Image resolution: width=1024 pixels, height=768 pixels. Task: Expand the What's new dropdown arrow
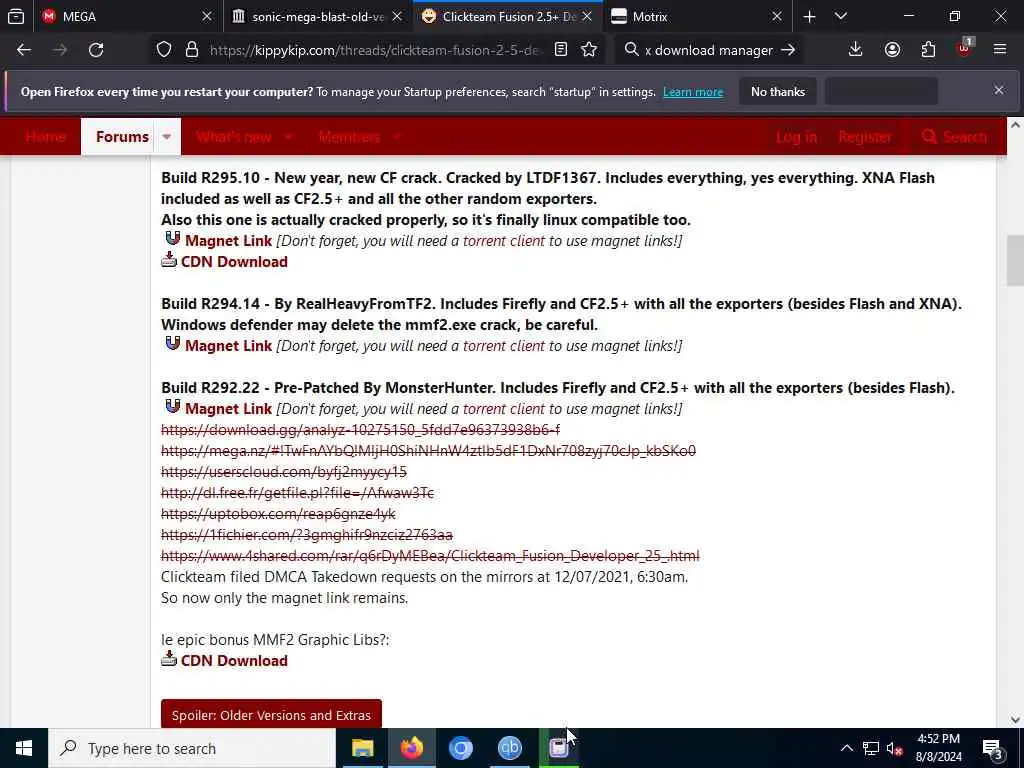click(x=289, y=136)
